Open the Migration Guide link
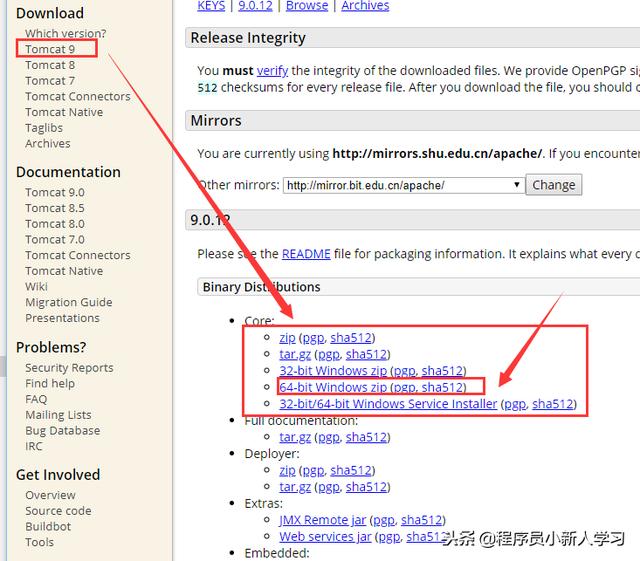 coord(69,303)
